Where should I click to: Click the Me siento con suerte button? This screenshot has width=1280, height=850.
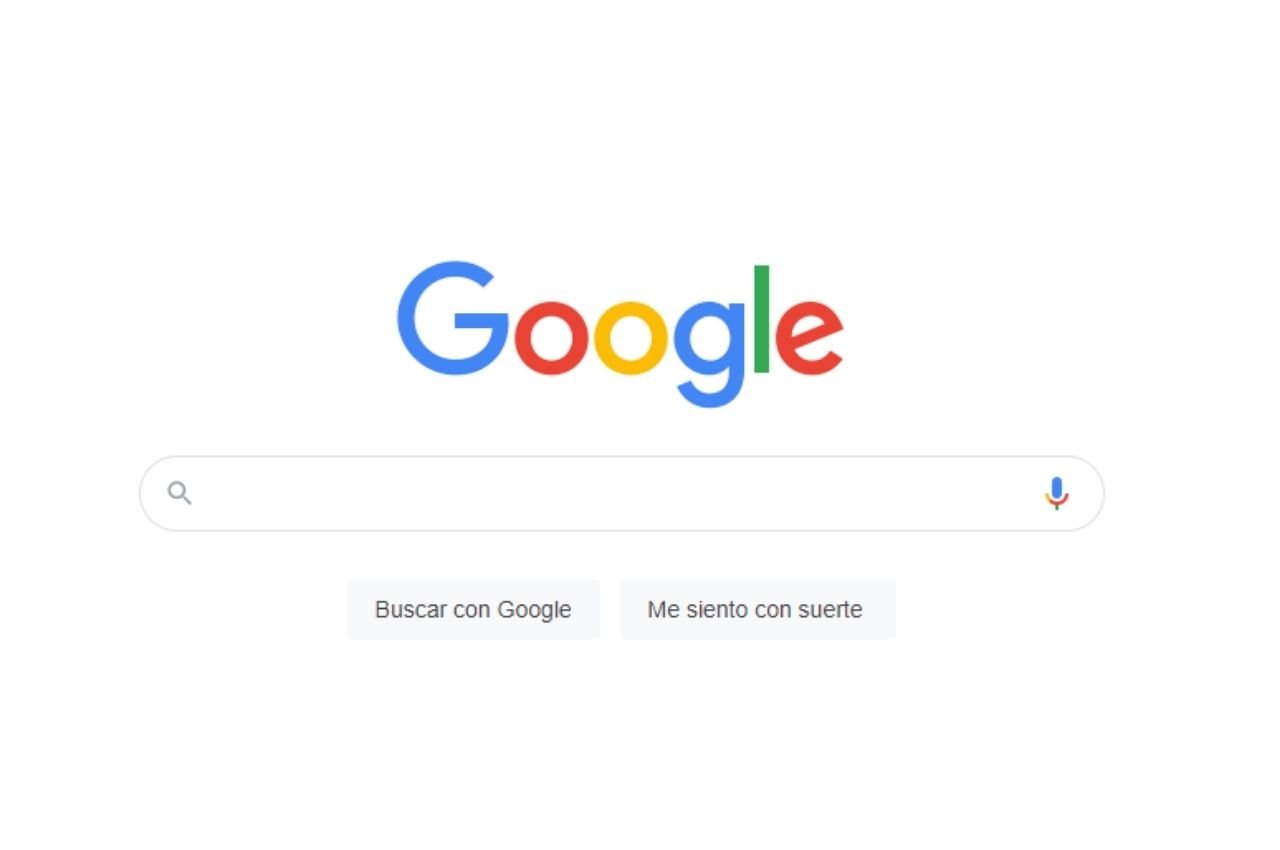pos(758,609)
